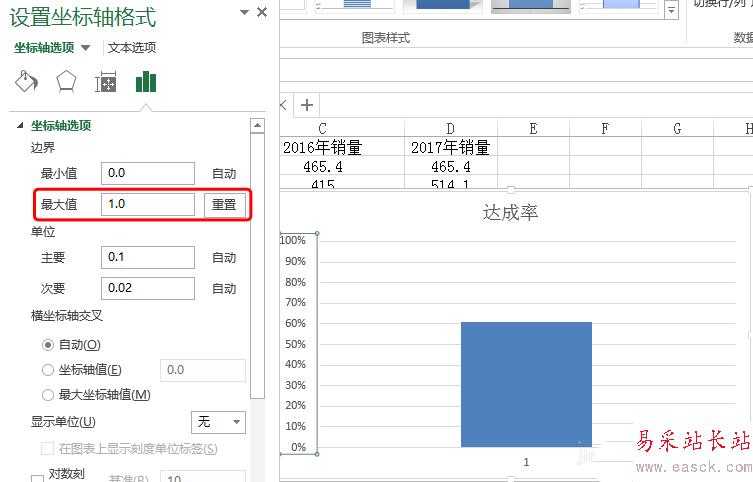Click 自动 button beside 最小值
Viewport: 753px width, 482px height.
click(224, 174)
